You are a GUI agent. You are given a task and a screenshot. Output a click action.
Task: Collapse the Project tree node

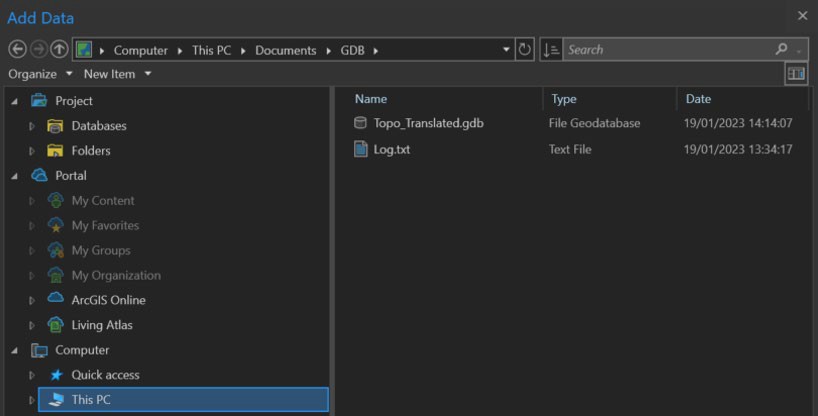tap(15, 101)
